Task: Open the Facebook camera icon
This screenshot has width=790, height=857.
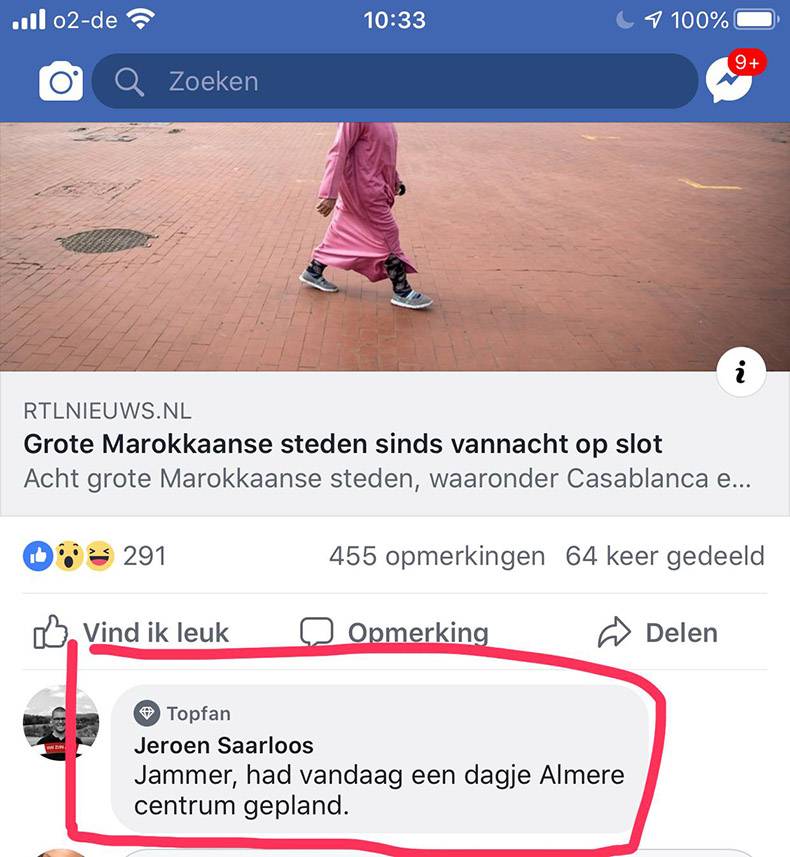Action: coord(61,81)
